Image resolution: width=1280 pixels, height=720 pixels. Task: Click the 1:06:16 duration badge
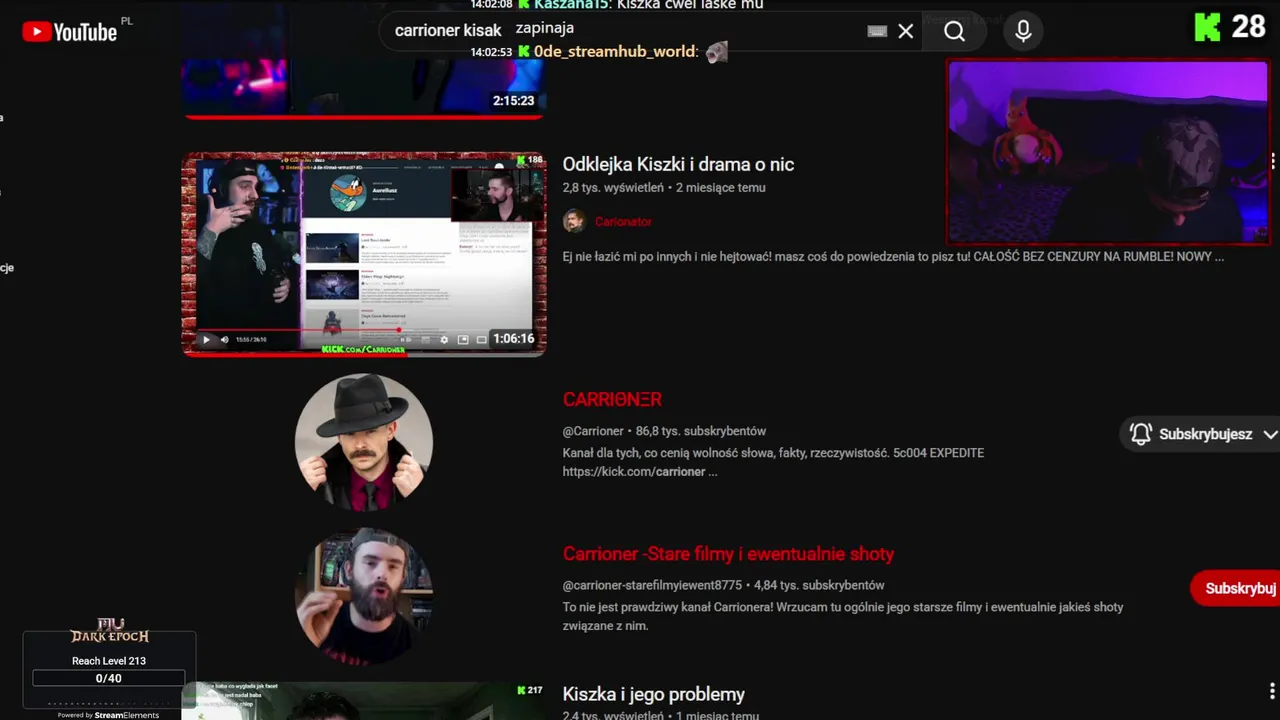pyautogui.click(x=514, y=339)
